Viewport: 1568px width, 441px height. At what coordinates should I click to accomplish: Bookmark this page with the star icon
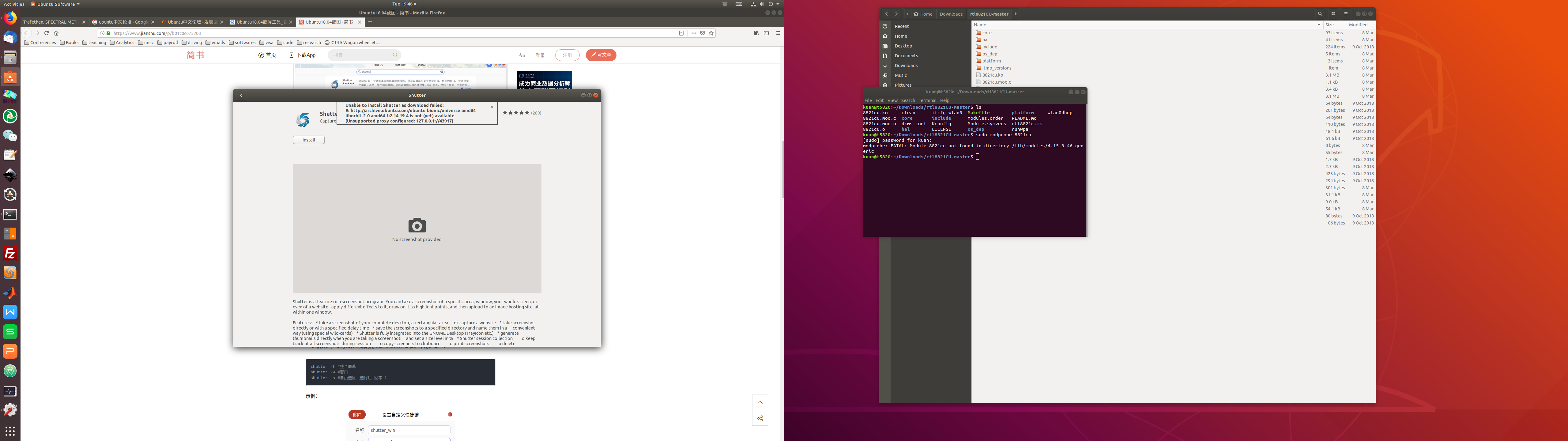[x=711, y=33]
